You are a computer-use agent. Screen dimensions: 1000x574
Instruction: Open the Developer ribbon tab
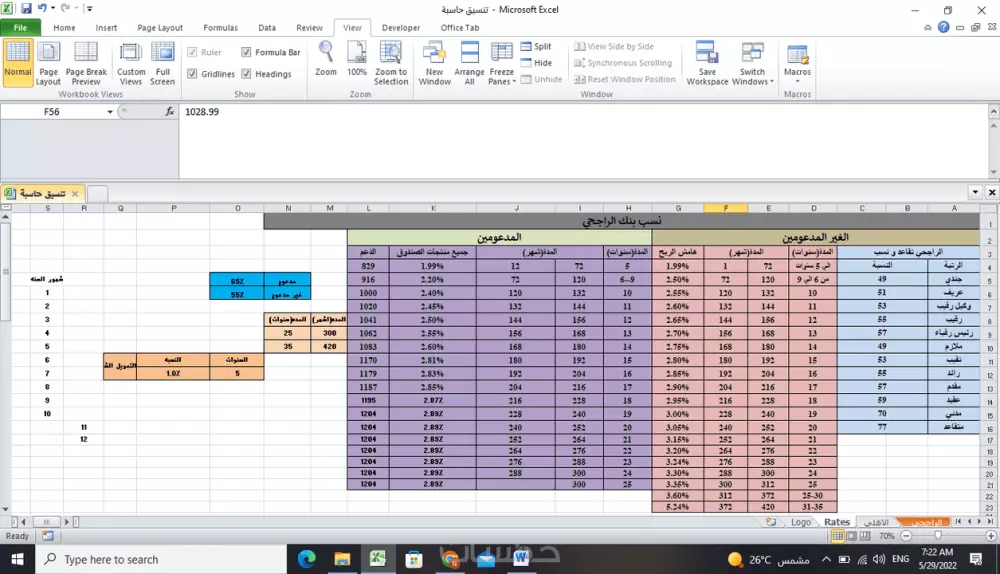tap(401, 27)
